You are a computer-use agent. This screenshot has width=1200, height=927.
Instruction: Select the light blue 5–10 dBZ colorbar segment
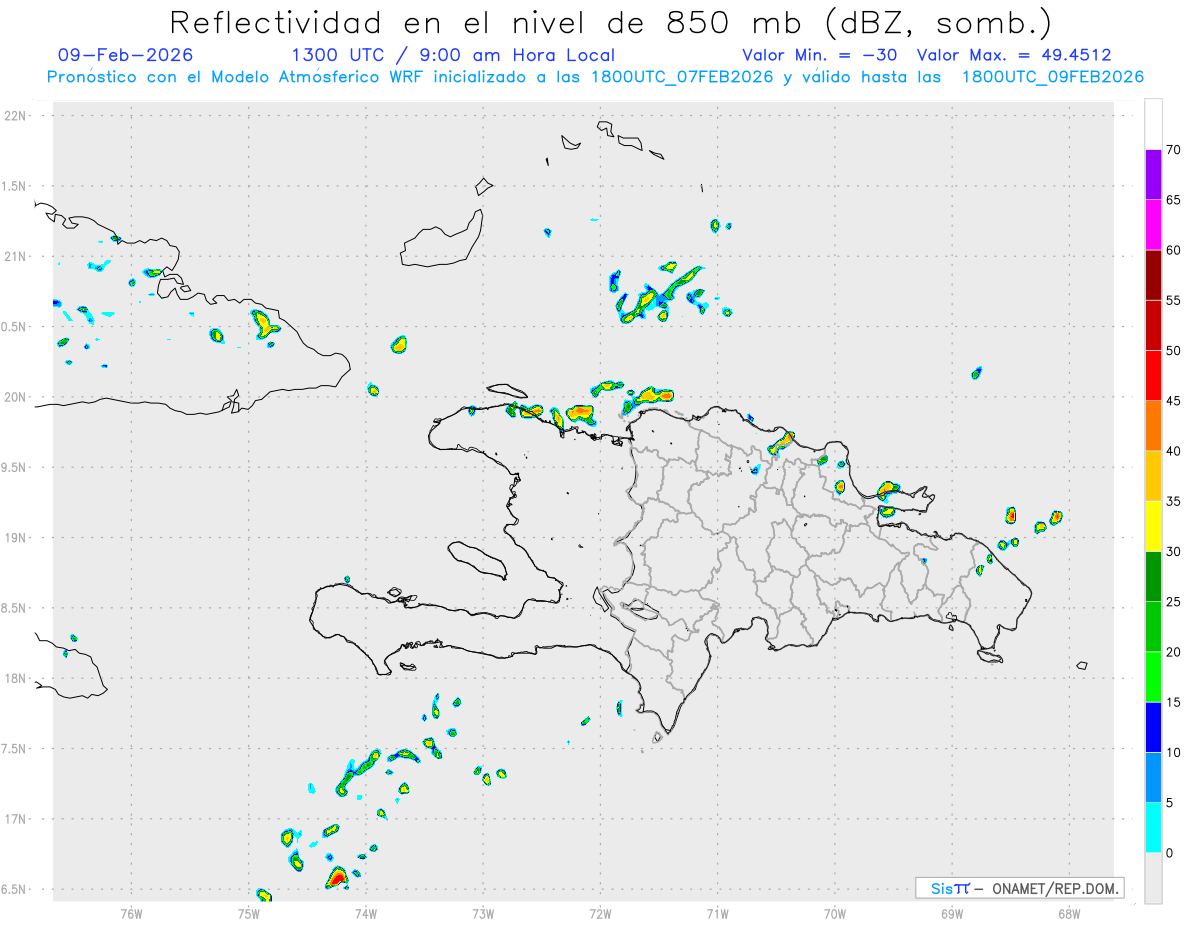coord(1153,777)
